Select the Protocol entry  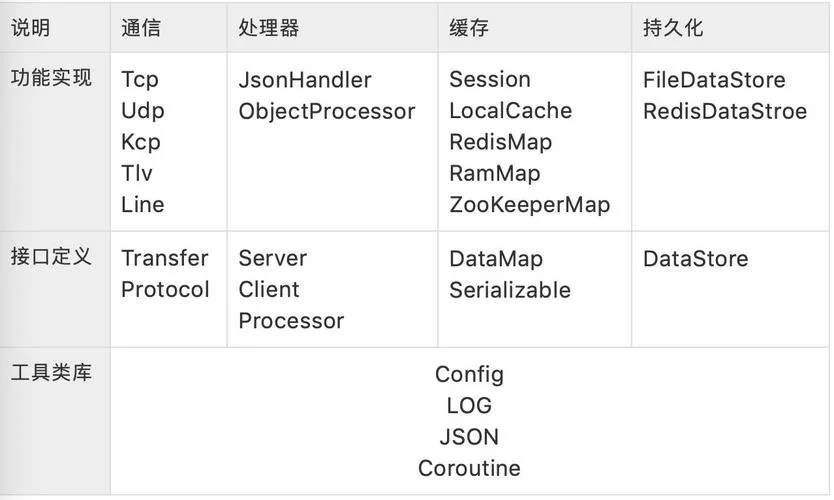coord(165,290)
